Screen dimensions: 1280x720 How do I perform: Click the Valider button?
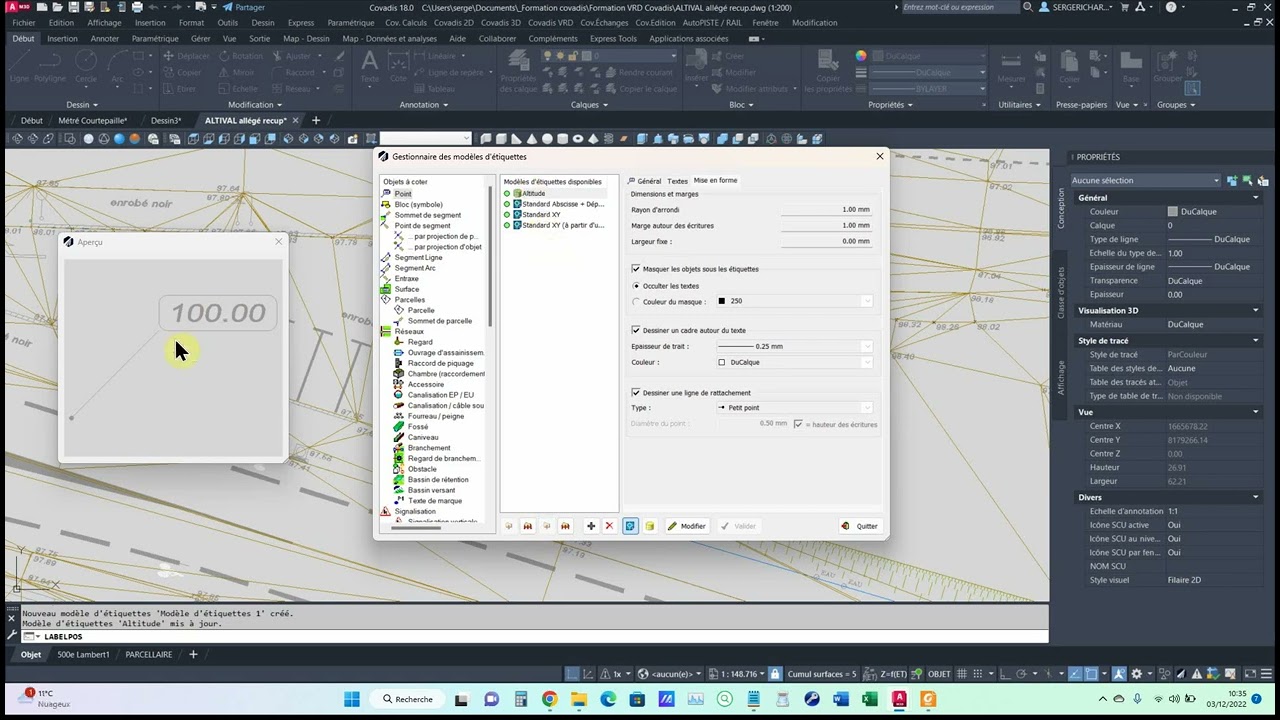[739, 526]
